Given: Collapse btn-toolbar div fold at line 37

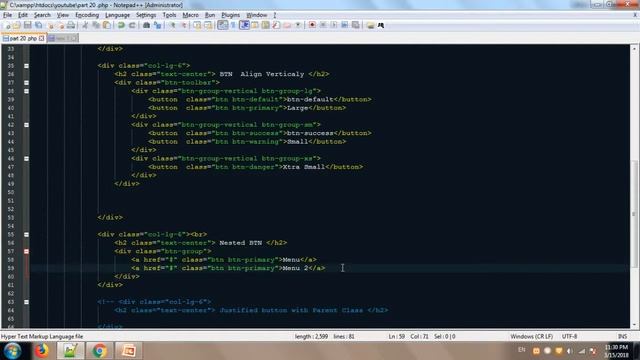Looking at the screenshot, I should [x=26, y=82].
